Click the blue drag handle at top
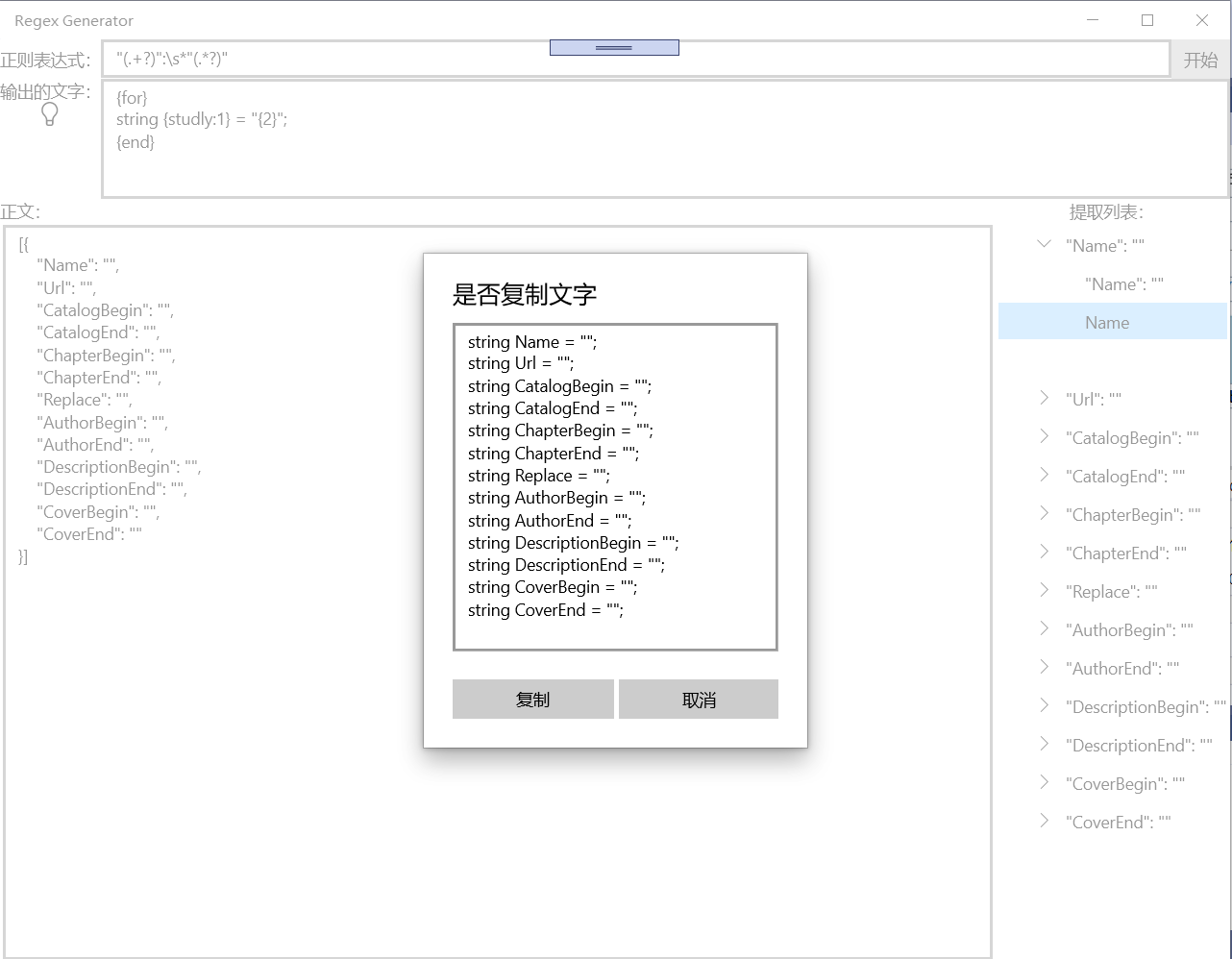Image resolution: width=1232 pixels, height=959 pixels. point(614,47)
